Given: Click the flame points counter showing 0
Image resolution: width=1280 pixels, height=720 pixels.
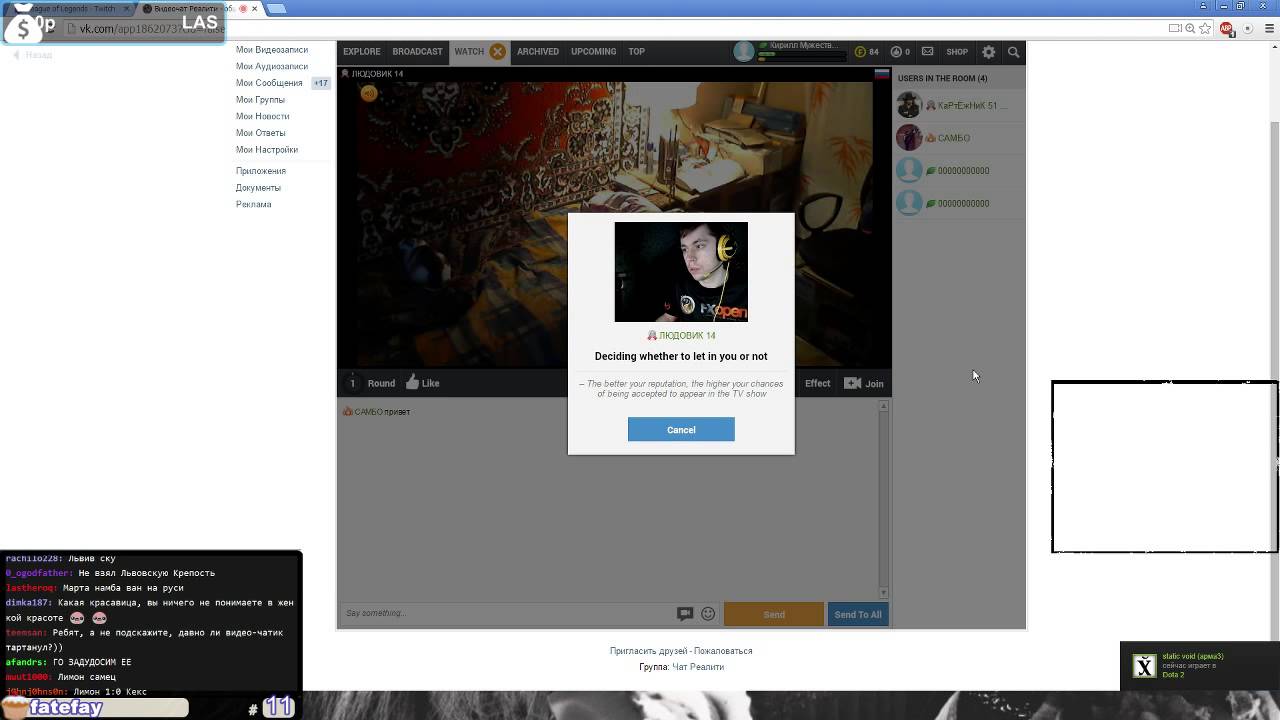Looking at the screenshot, I should (900, 52).
